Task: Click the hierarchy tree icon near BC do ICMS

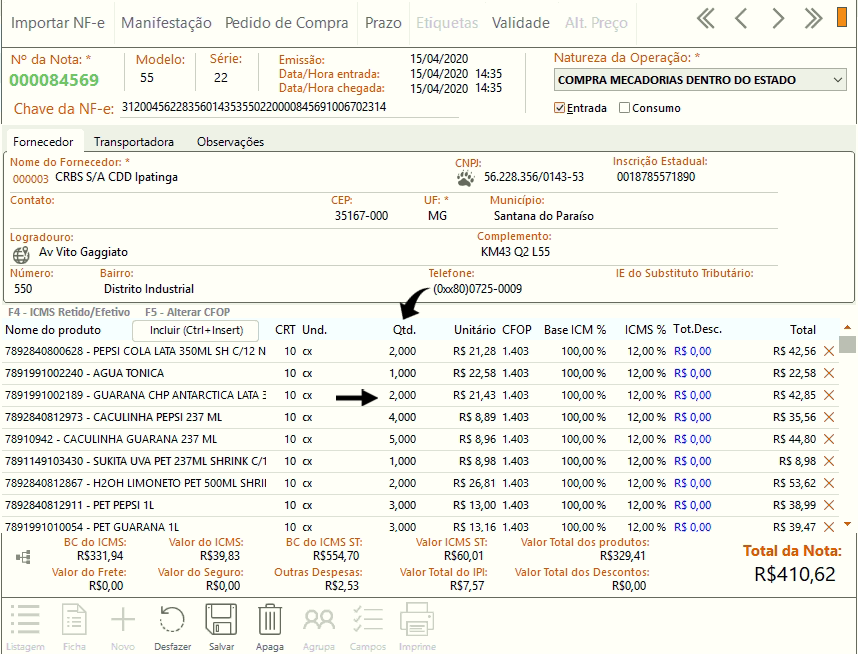Action: (x=23, y=557)
